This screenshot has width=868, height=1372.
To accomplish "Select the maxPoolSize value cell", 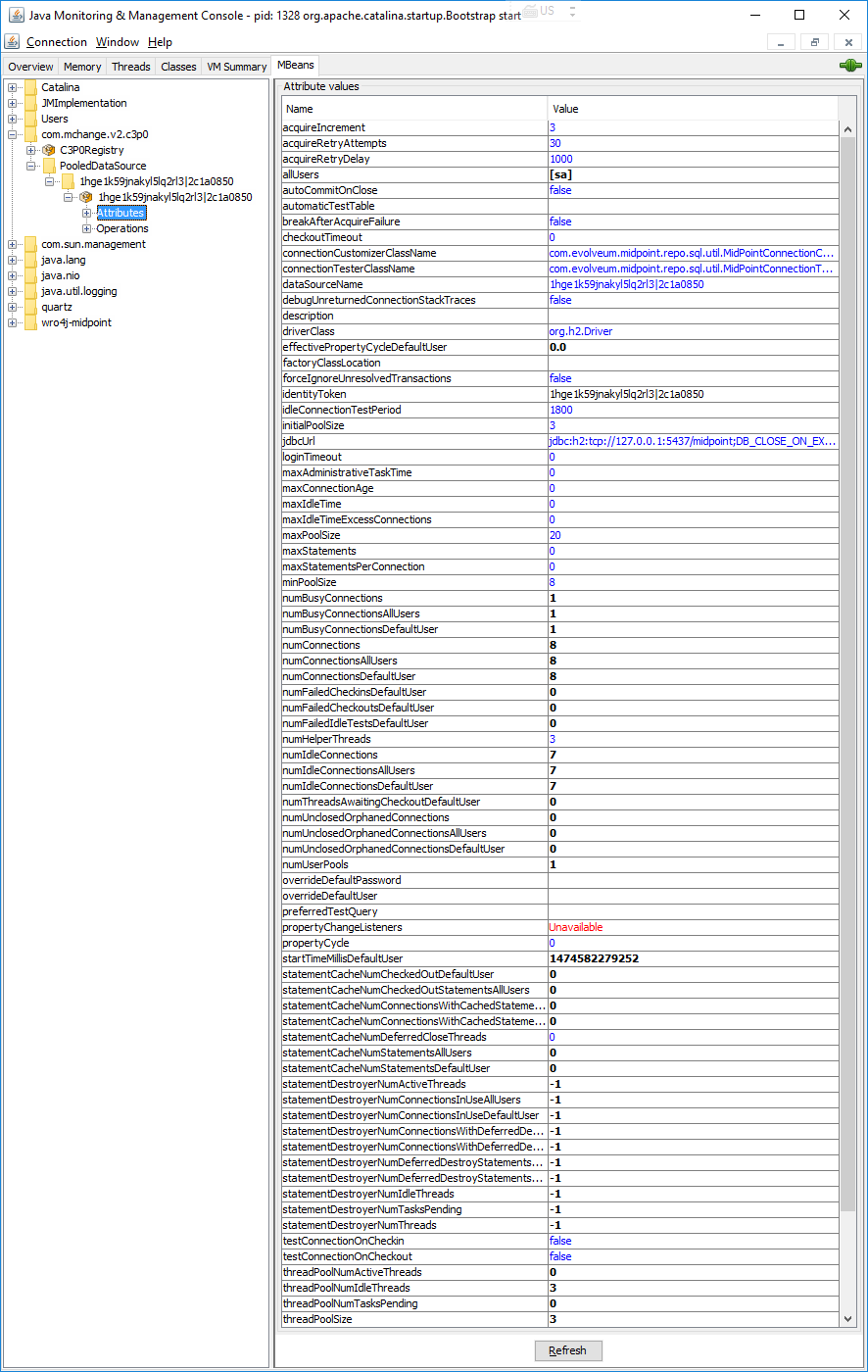I will click(x=692, y=535).
